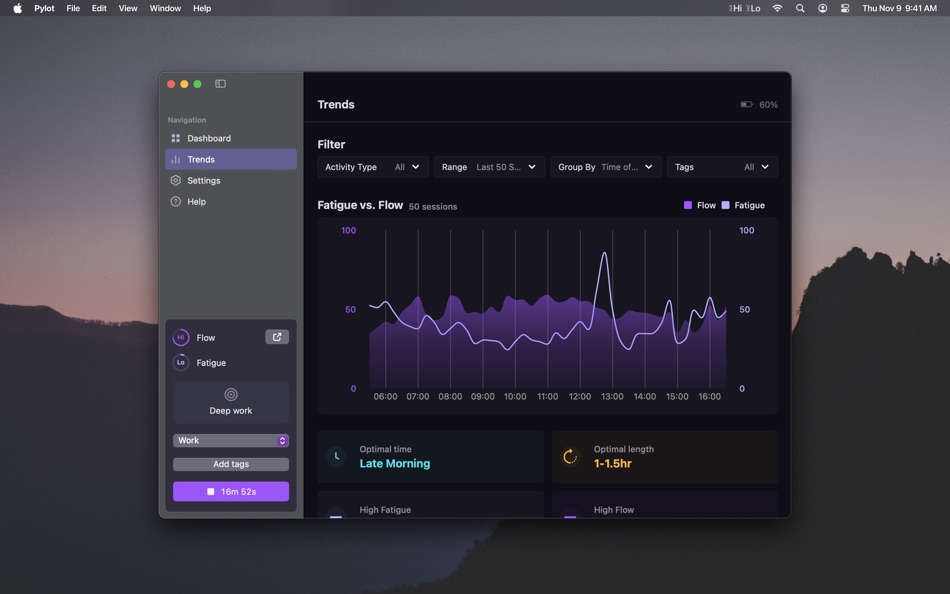The width and height of the screenshot is (950, 594).
Task: Click the Optimal length circular arrow icon
Action: click(570, 456)
